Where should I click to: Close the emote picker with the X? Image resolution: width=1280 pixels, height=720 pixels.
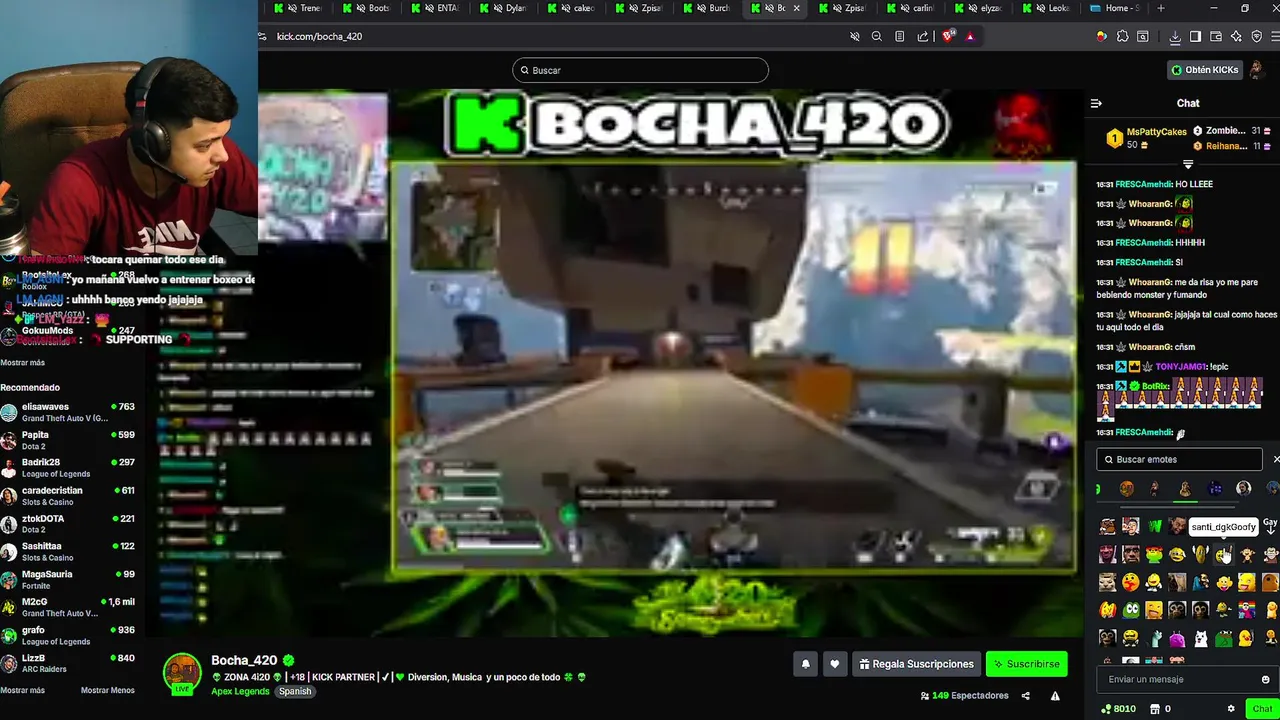pyautogui.click(x=1275, y=459)
